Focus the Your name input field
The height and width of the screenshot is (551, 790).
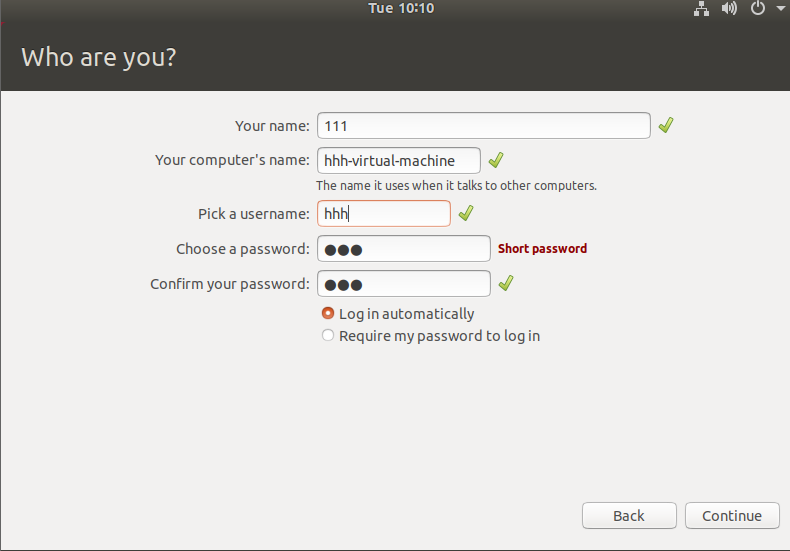pos(484,125)
